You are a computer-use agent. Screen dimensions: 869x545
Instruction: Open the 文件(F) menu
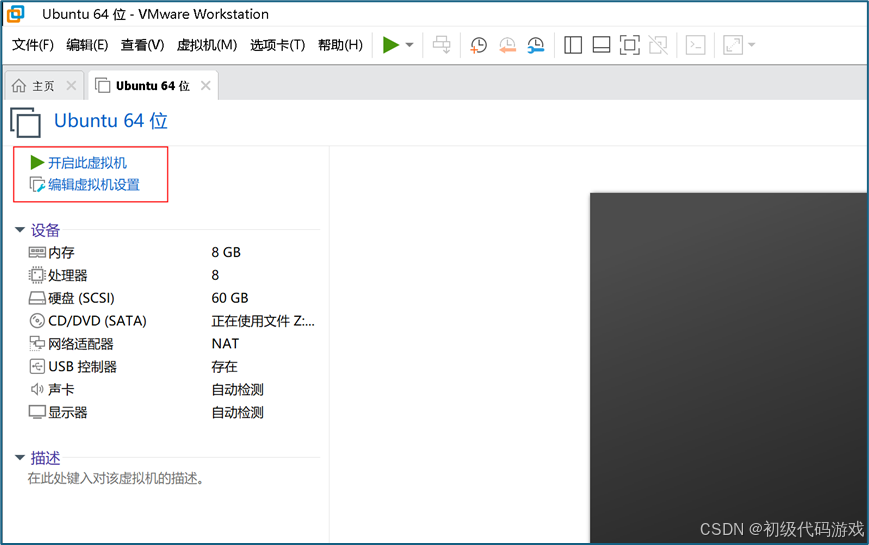[x=33, y=45]
